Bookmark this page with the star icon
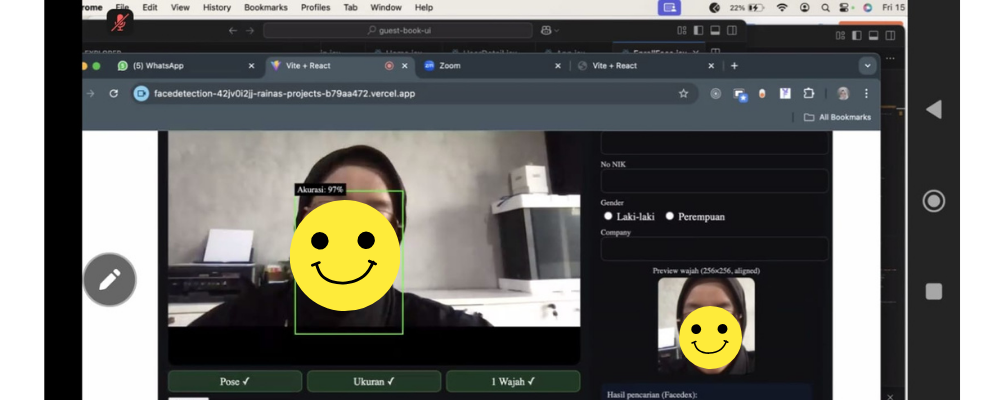 point(683,93)
